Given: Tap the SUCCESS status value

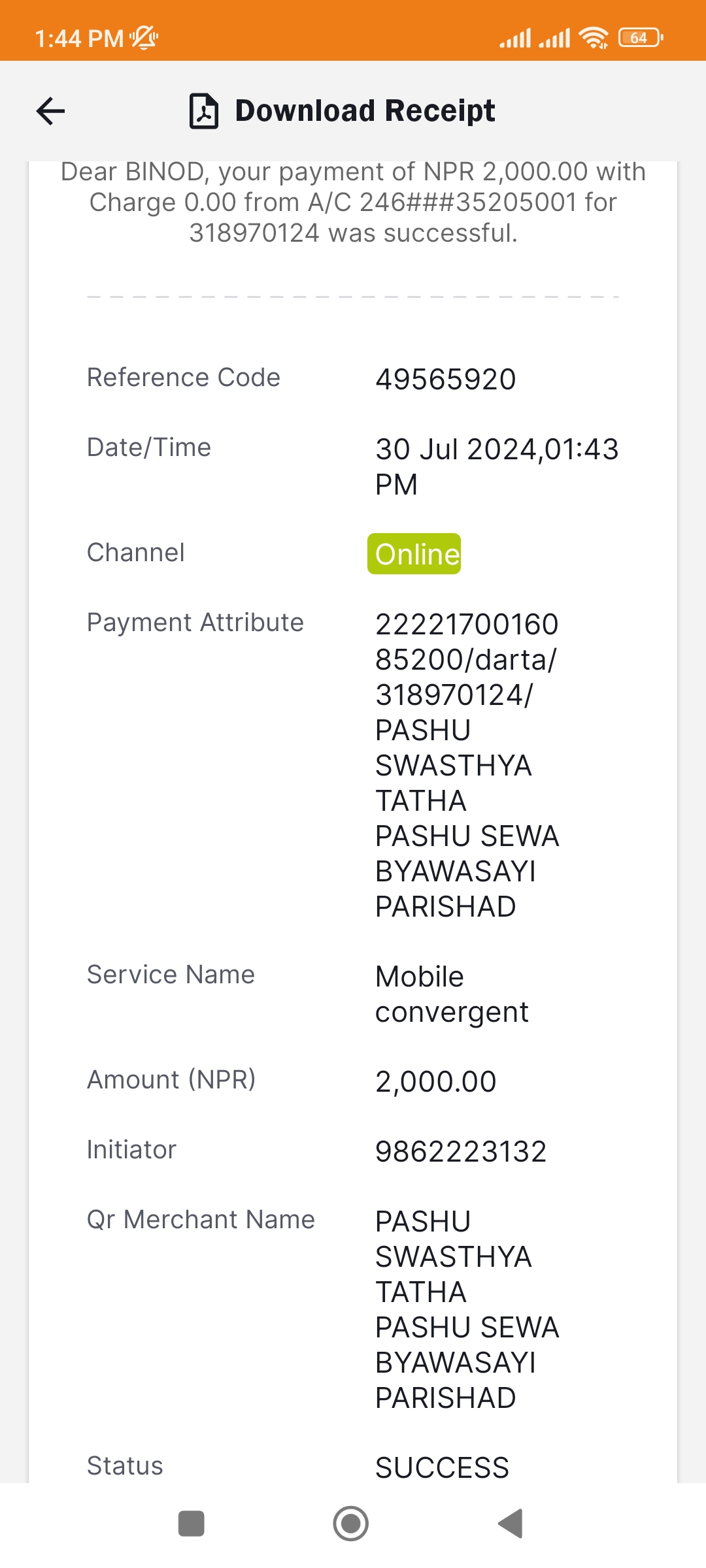Looking at the screenshot, I should 443,1468.
